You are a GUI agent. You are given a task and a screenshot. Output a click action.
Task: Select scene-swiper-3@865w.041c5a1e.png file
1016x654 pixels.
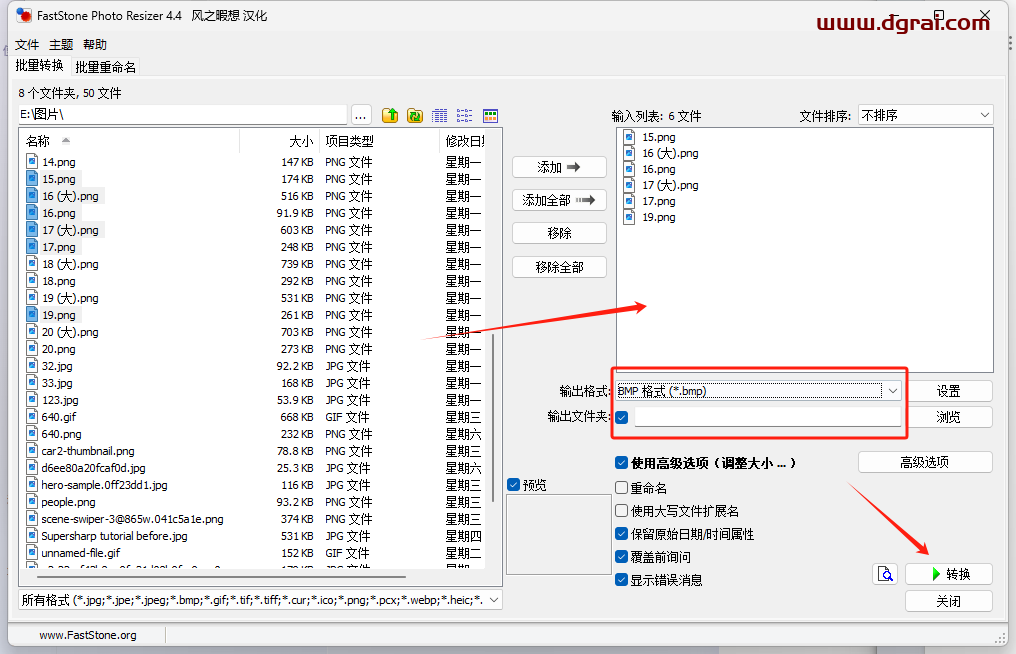click(132, 519)
